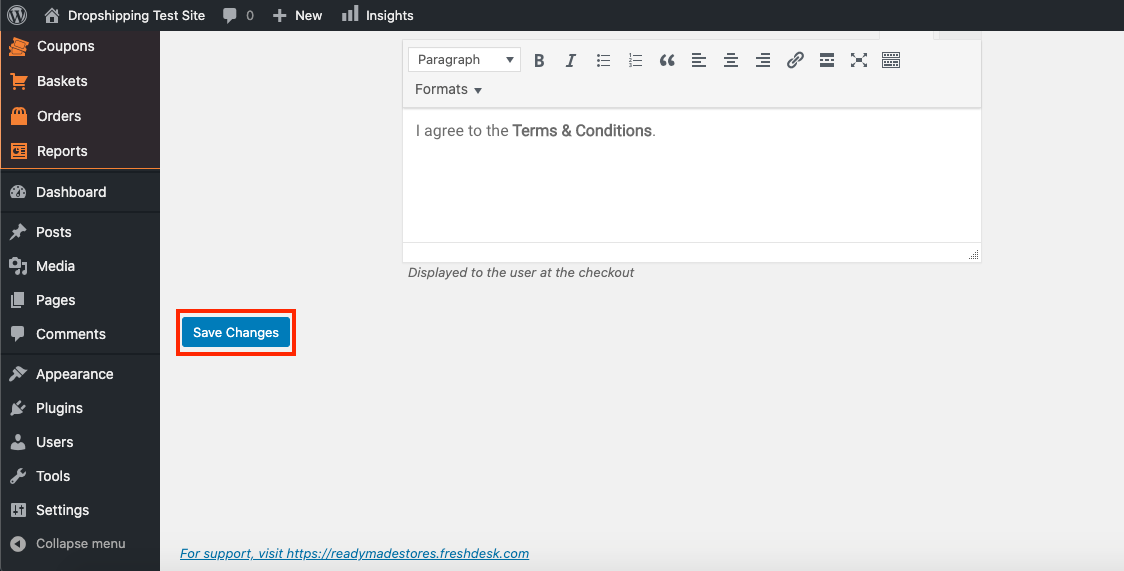This screenshot has width=1124, height=571.
Task: Click the Save Changes button
Action: pyautogui.click(x=236, y=332)
